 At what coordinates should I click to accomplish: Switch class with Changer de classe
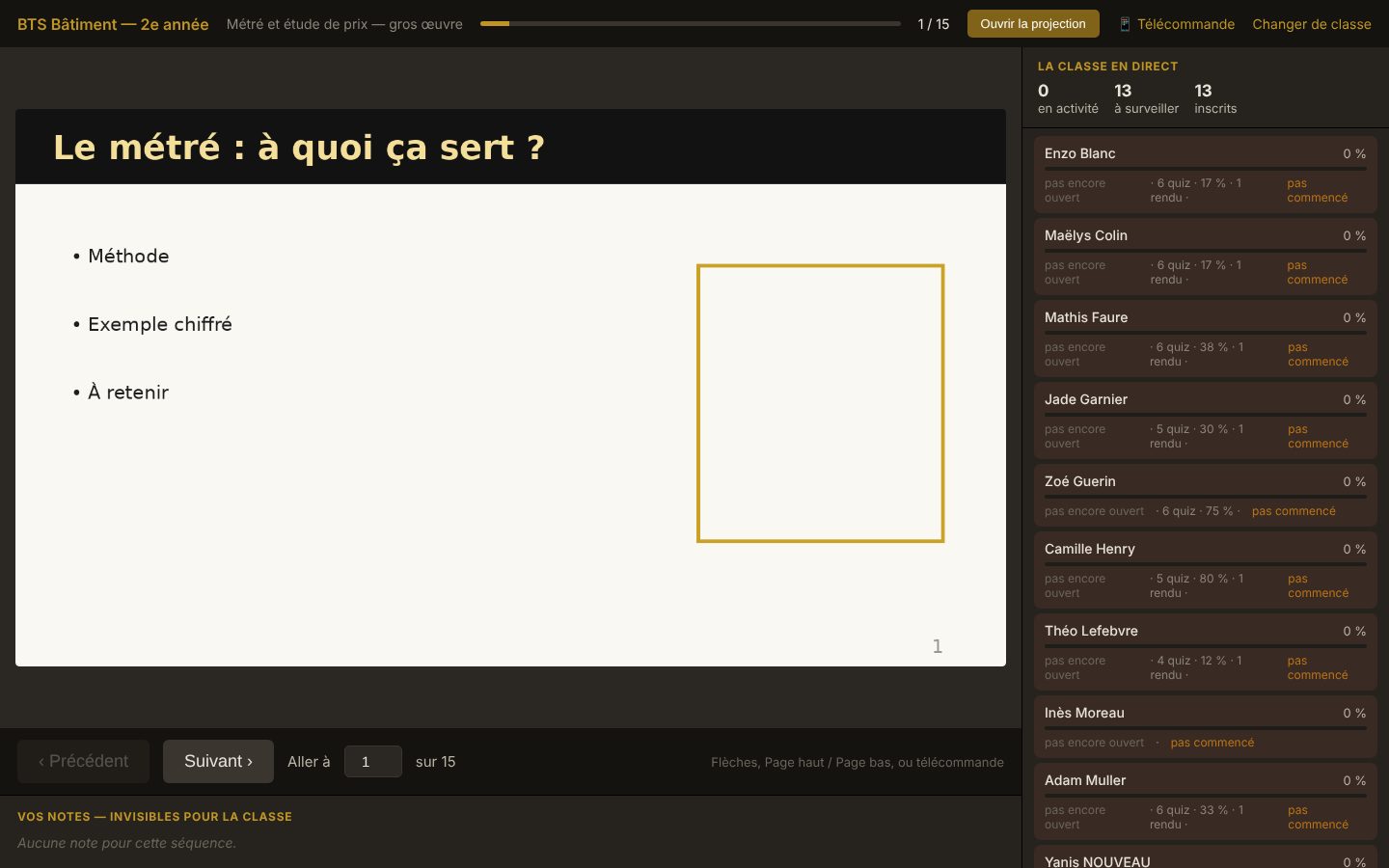pos(1312,24)
